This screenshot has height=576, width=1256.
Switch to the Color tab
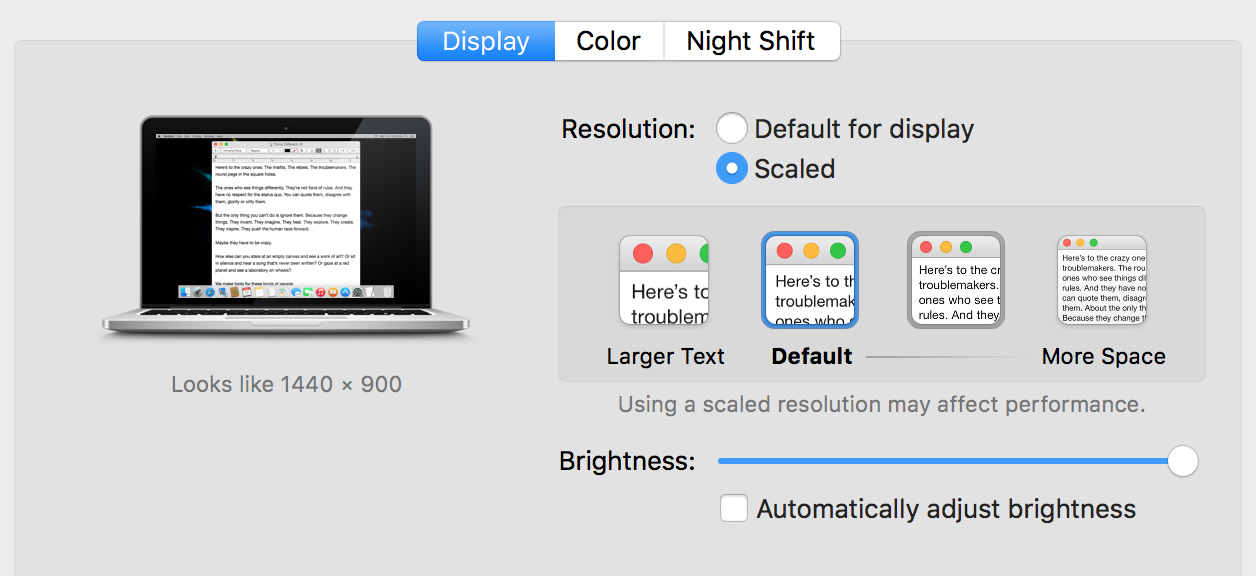[x=609, y=41]
